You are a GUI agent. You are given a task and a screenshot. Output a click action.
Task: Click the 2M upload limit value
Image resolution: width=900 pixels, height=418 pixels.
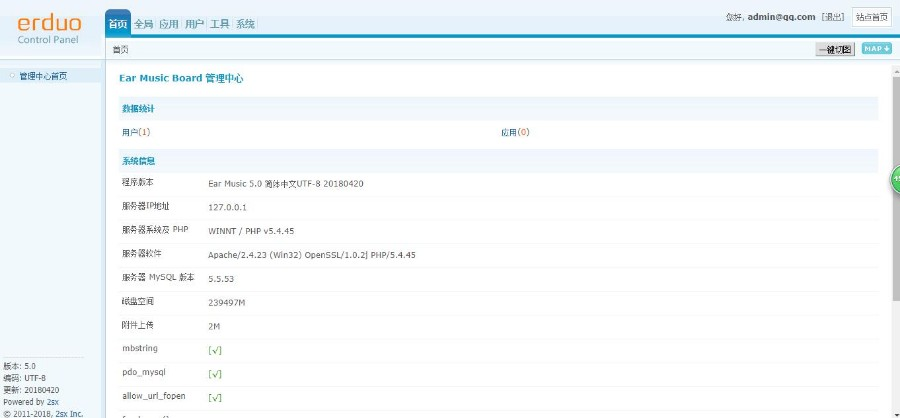coord(214,327)
